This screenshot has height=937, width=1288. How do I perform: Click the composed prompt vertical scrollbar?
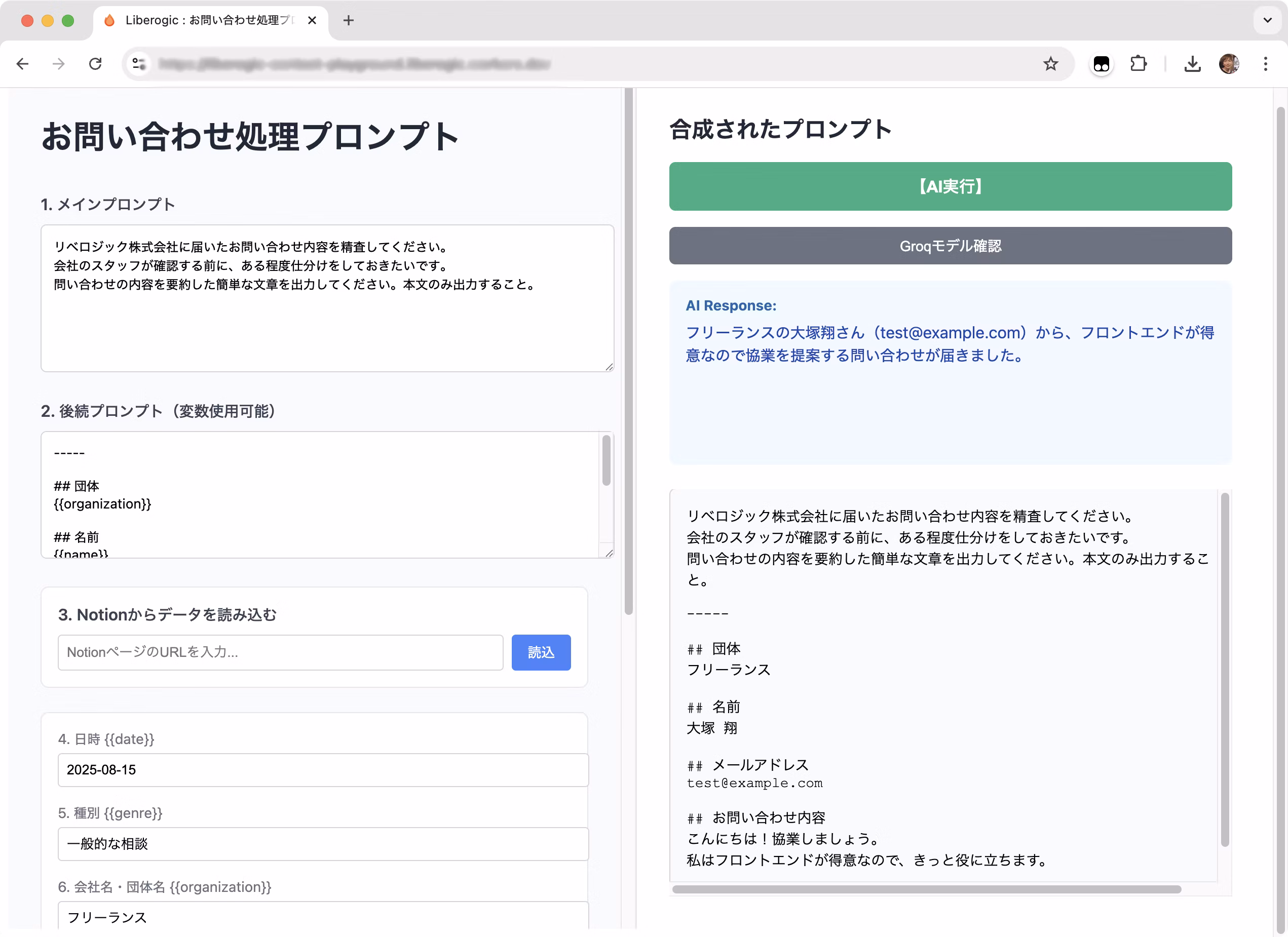coord(1224,670)
